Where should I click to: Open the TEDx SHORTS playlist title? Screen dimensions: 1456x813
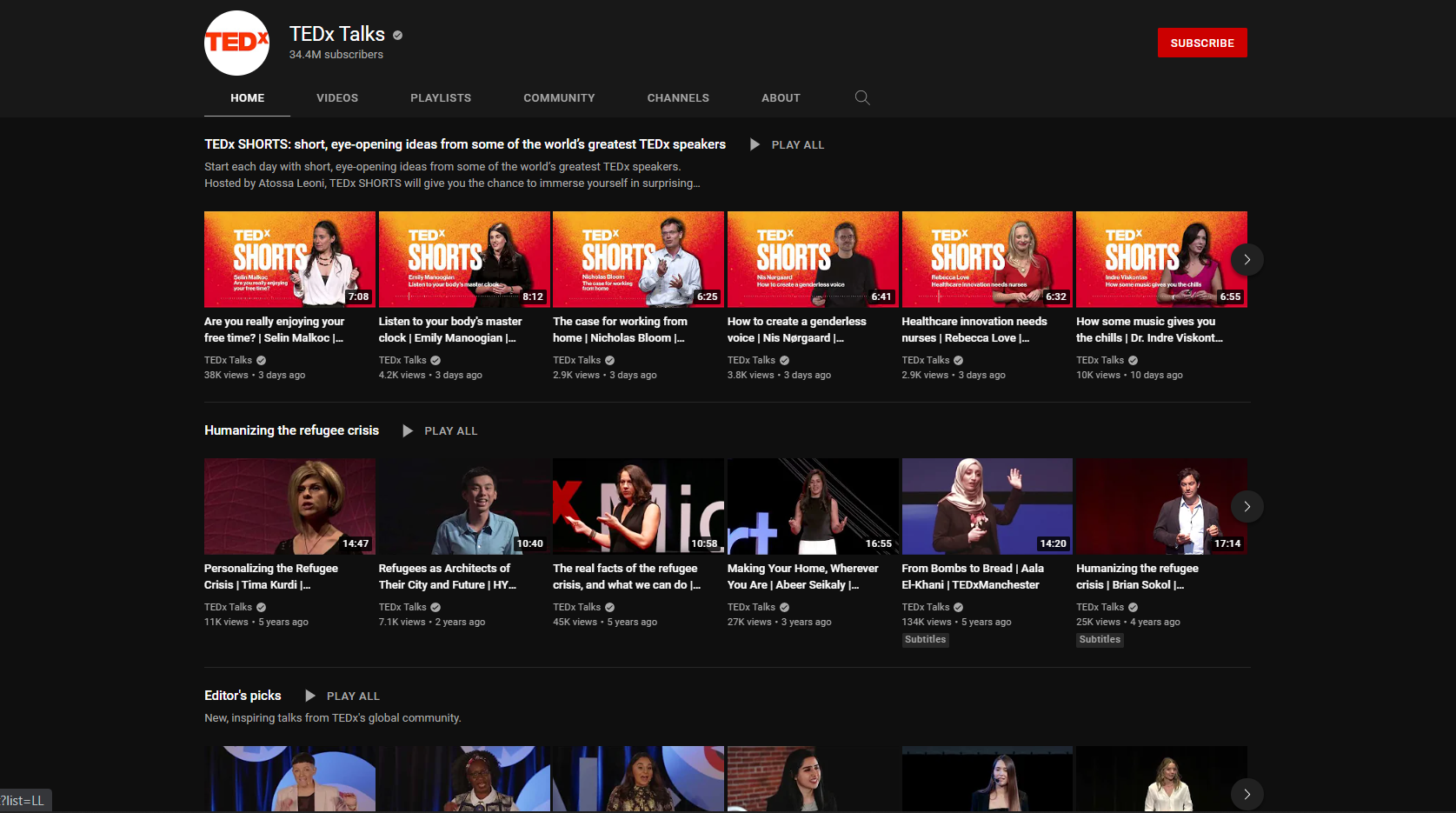[465, 144]
